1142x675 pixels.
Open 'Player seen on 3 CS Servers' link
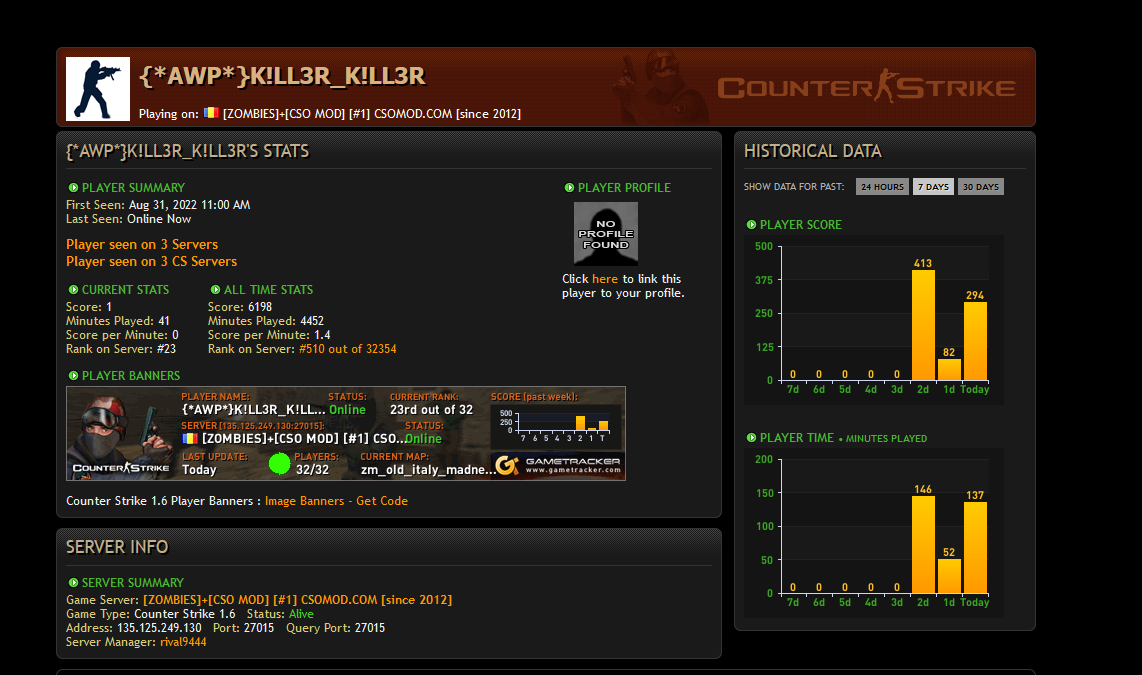[151, 261]
